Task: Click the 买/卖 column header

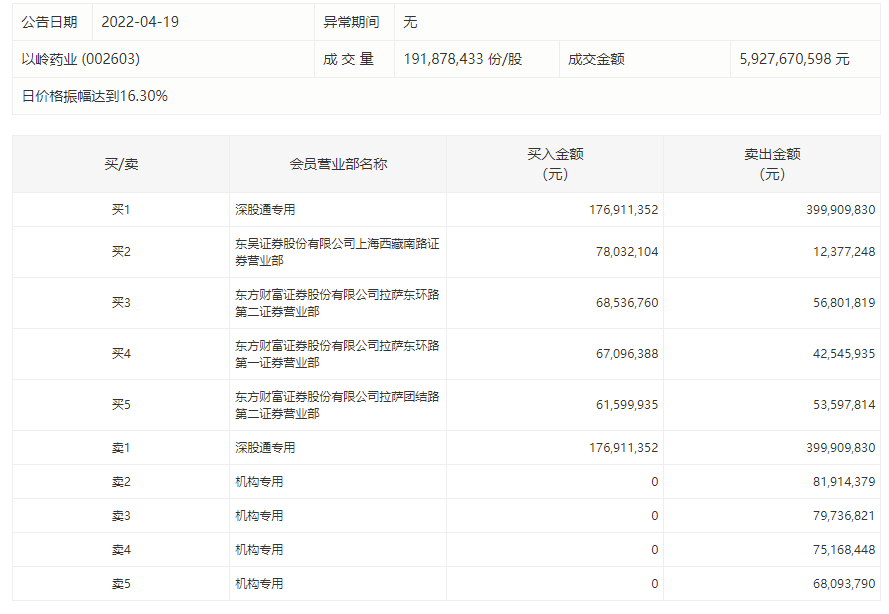Action: (121, 164)
